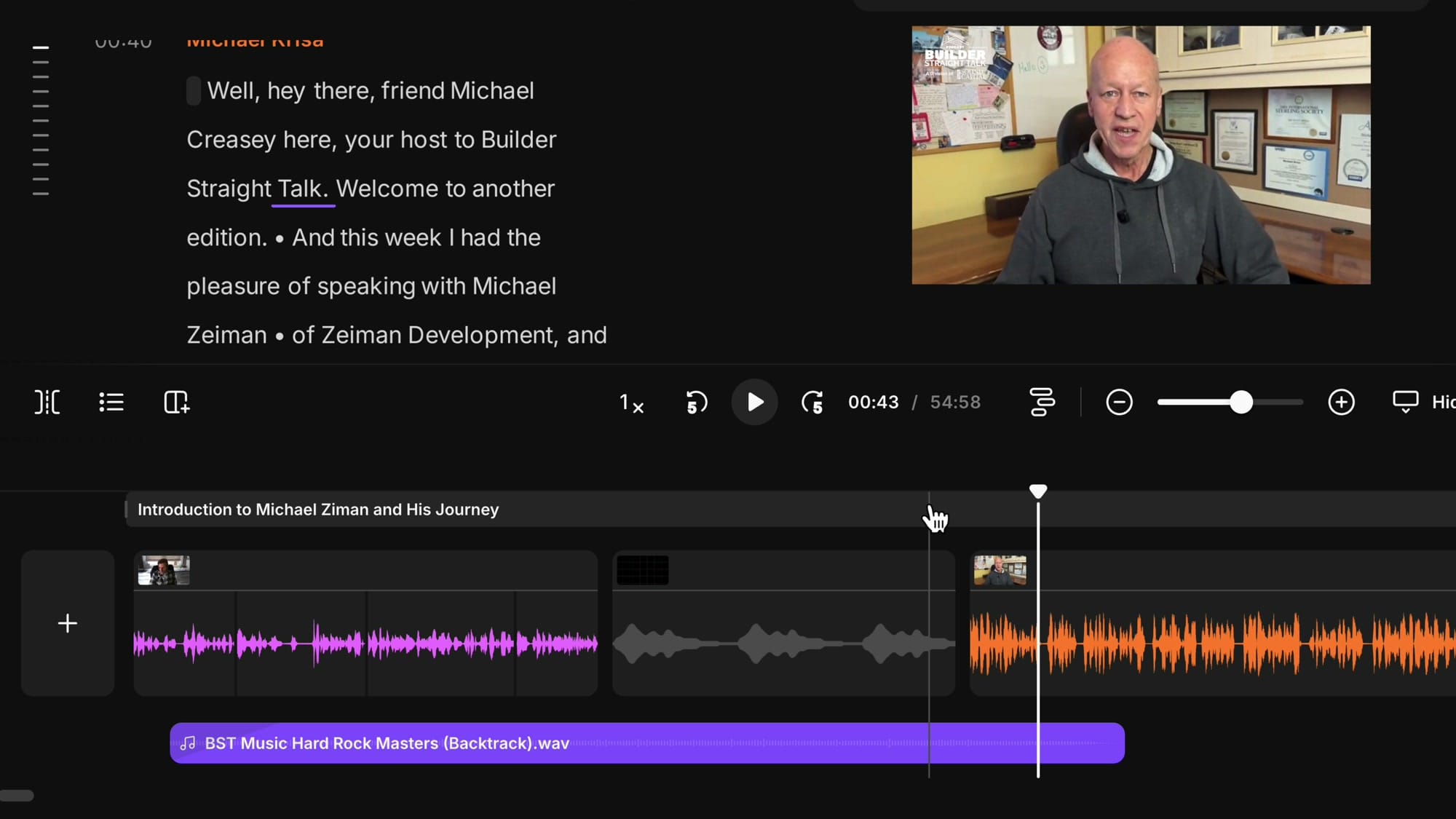Zoom into timeline with plus icon
The height and width of the screenshot is (819, 1456).
coord(1341,402)
